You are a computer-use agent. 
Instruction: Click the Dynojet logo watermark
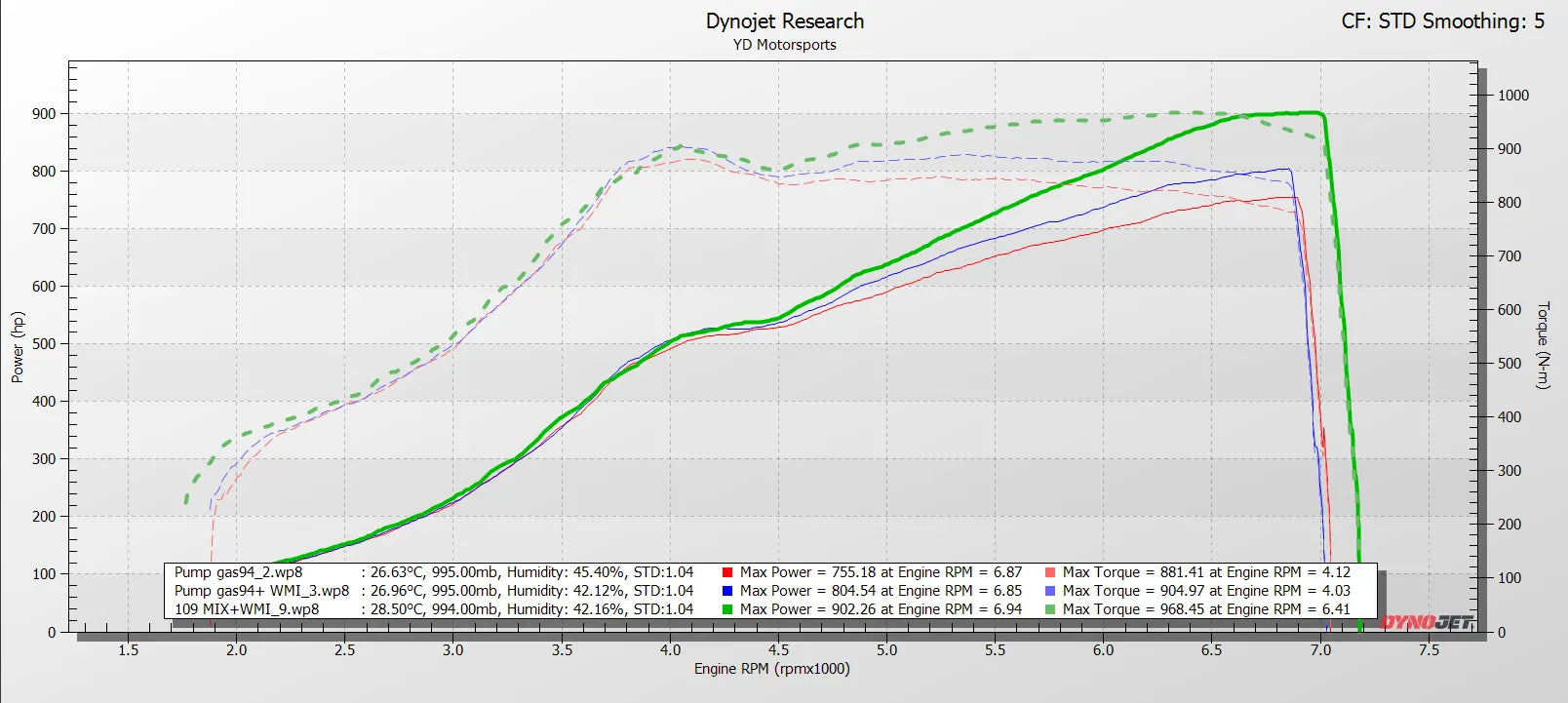coord(1426,621)
